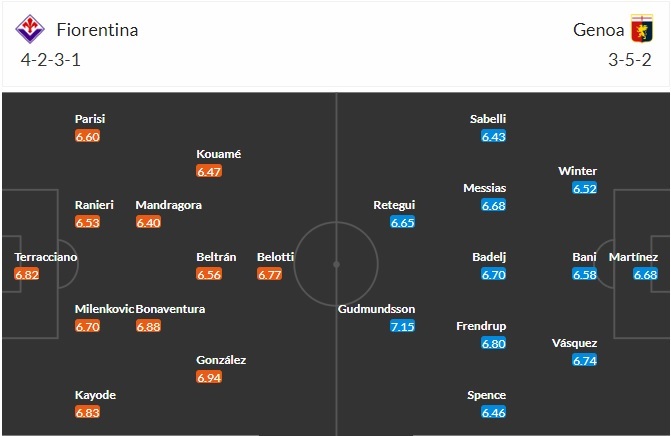Click Retegui's 6.65 rating badge
The height and width of the screenshot is (436, 671).
(403, 222)
